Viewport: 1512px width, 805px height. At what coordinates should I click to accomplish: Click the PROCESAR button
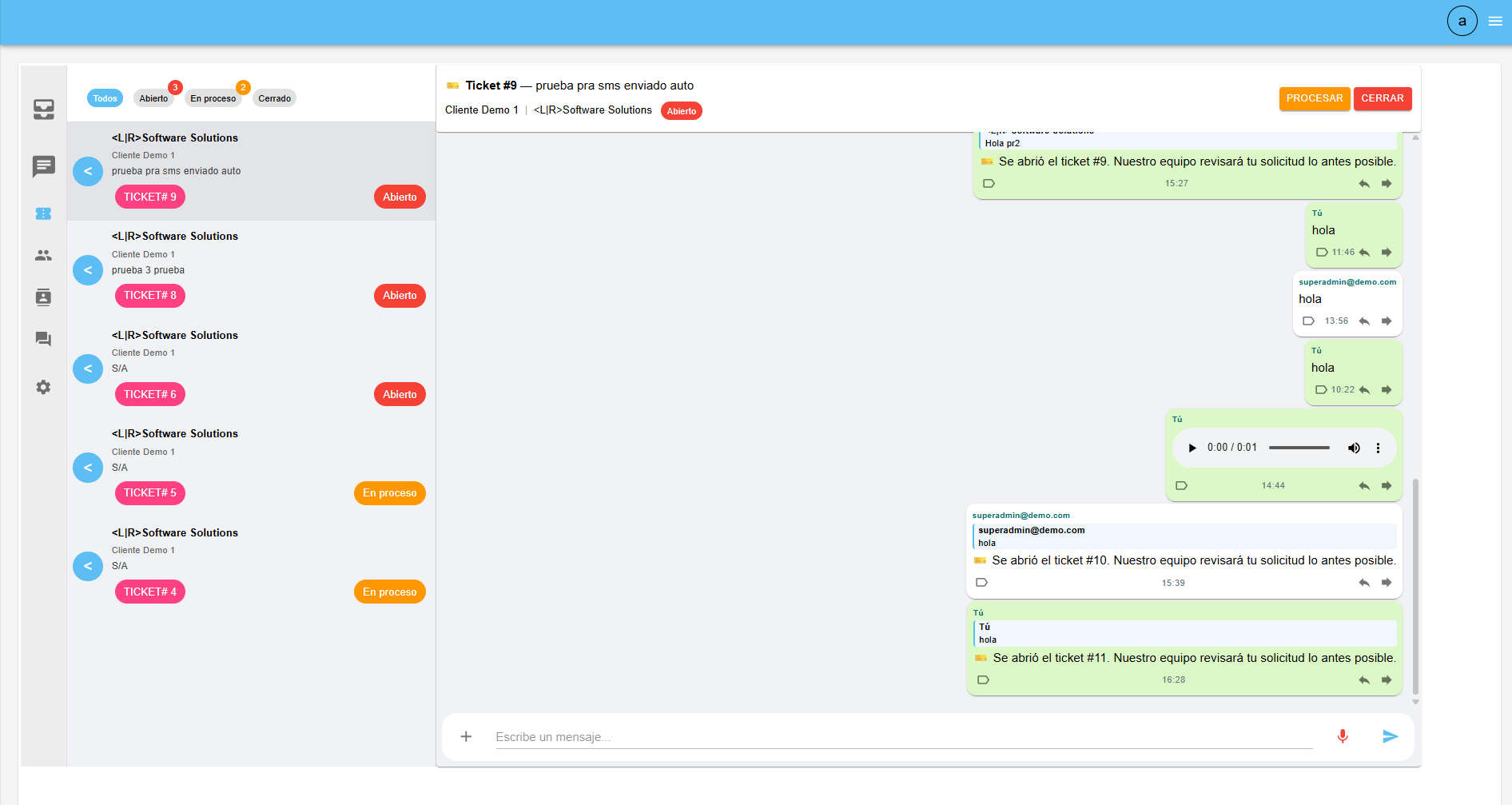click(1314, 98)
